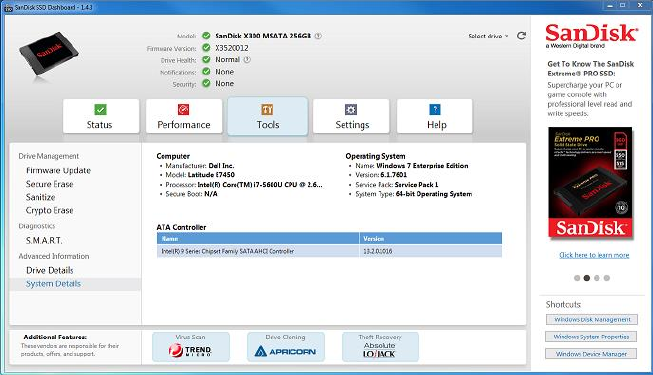The image size is (653, 375).
Task: Click the green check icon beside Firmware Version
Action: (x=206, y=48)
